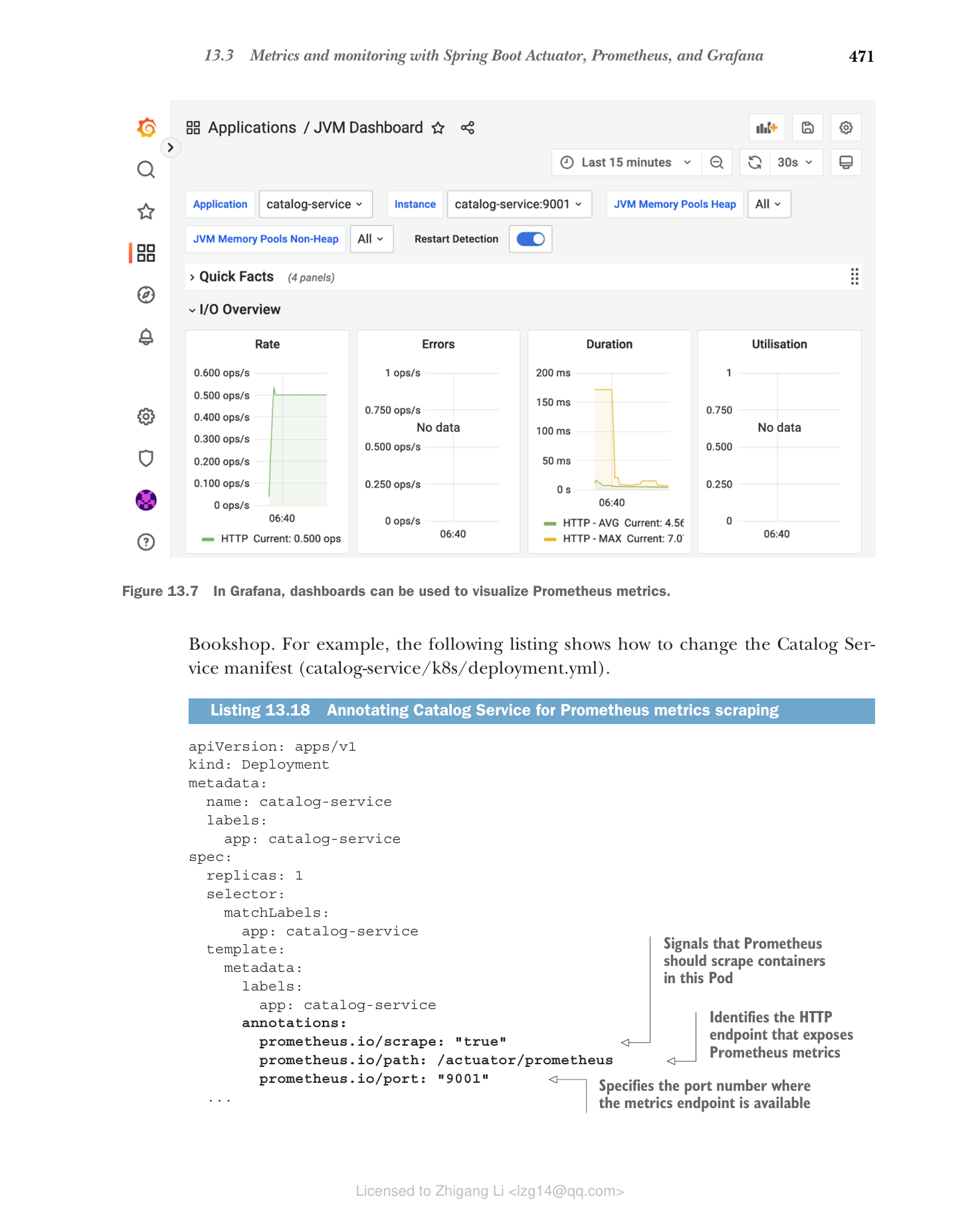Click the Quick Facts row drag handle
This screenshot has height=1229, width=980.
tap(854, 277)
